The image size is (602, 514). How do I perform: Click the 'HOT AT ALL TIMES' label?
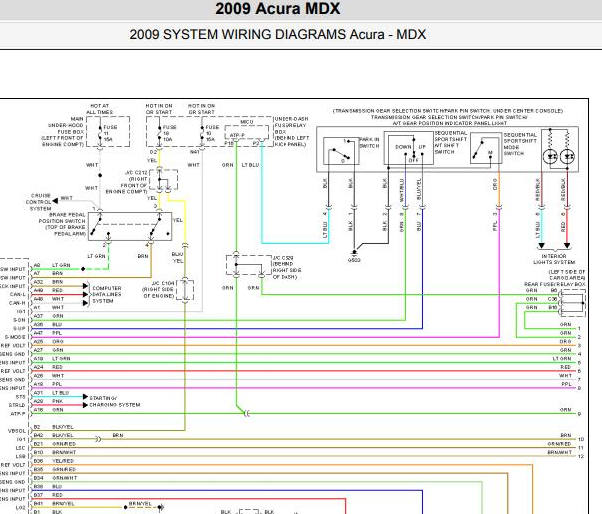click(99, 109)
